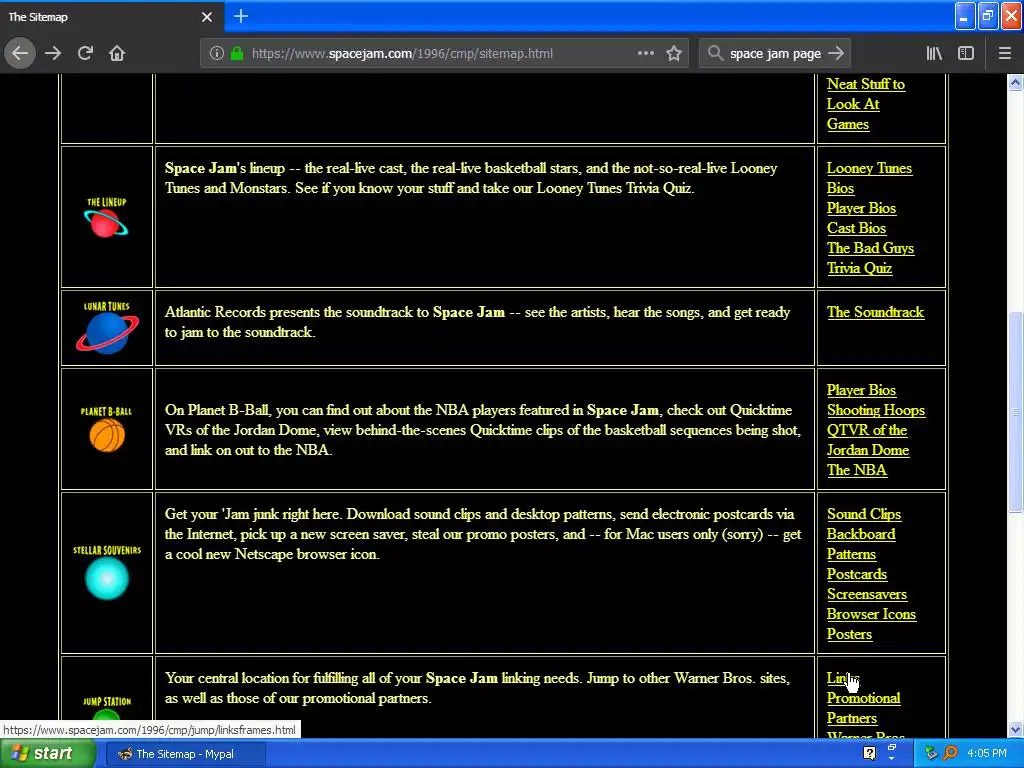Open the Games link
This screenshot has width=1024, height=768.
tap(848, 124)
